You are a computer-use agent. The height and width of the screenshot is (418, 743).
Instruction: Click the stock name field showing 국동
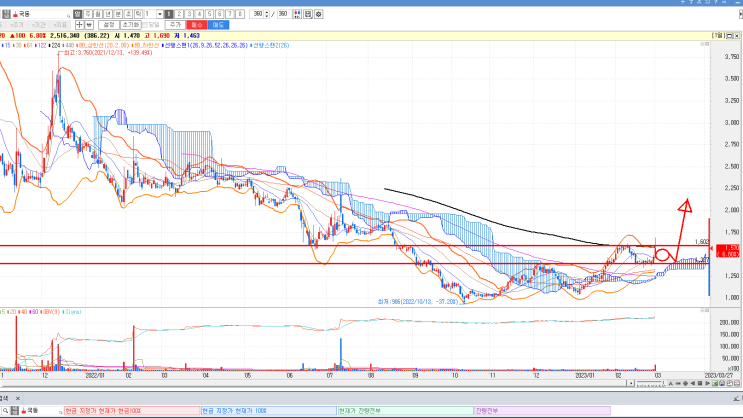coord(41,14)
